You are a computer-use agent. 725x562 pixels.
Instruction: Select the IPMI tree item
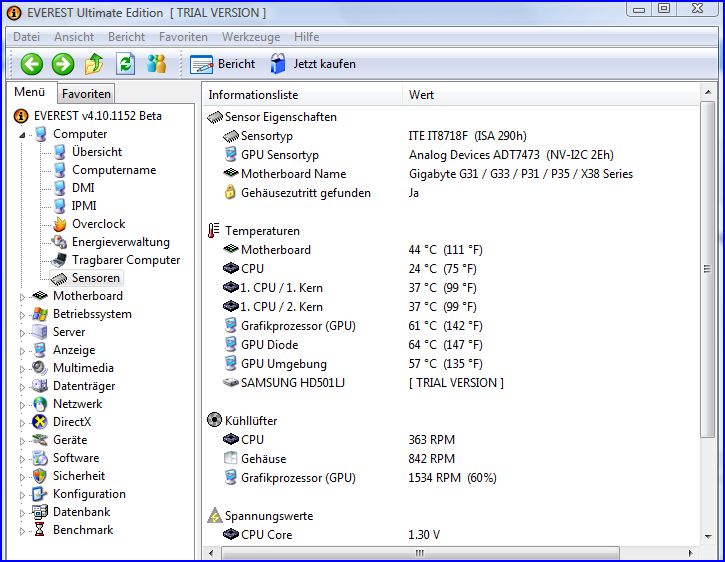84,206
